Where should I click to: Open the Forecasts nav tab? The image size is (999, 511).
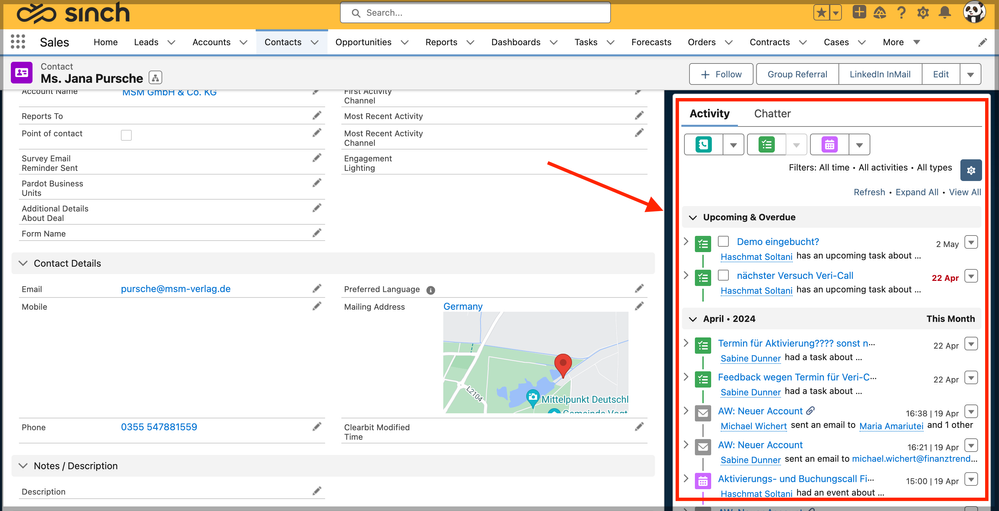pos(651,42)
